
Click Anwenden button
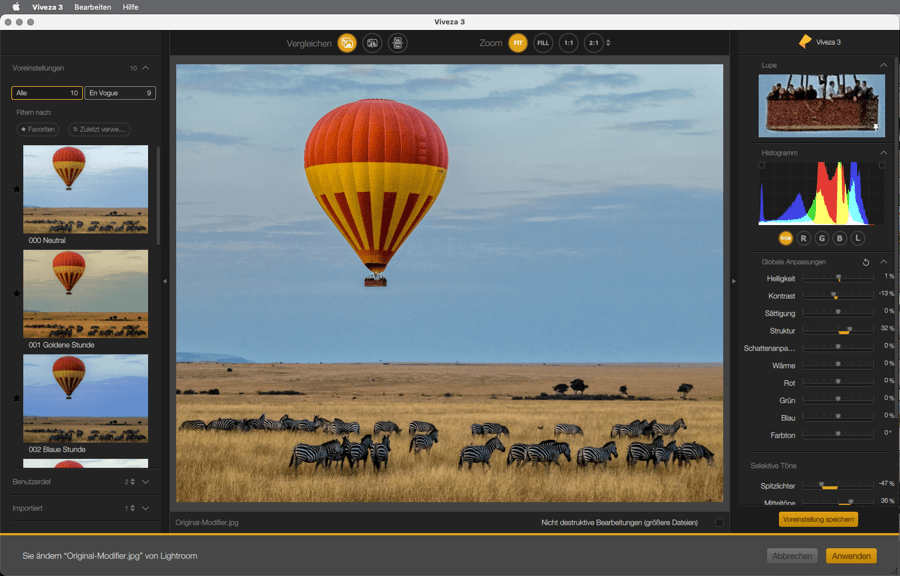click(851, 556)
